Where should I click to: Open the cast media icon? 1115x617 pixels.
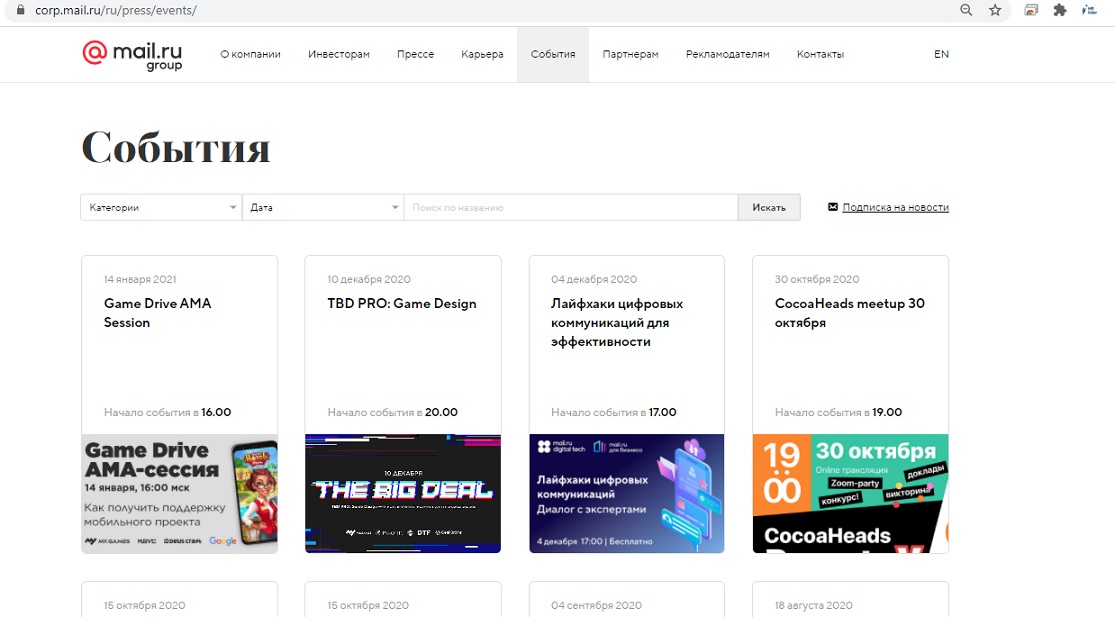(1031, 10)
